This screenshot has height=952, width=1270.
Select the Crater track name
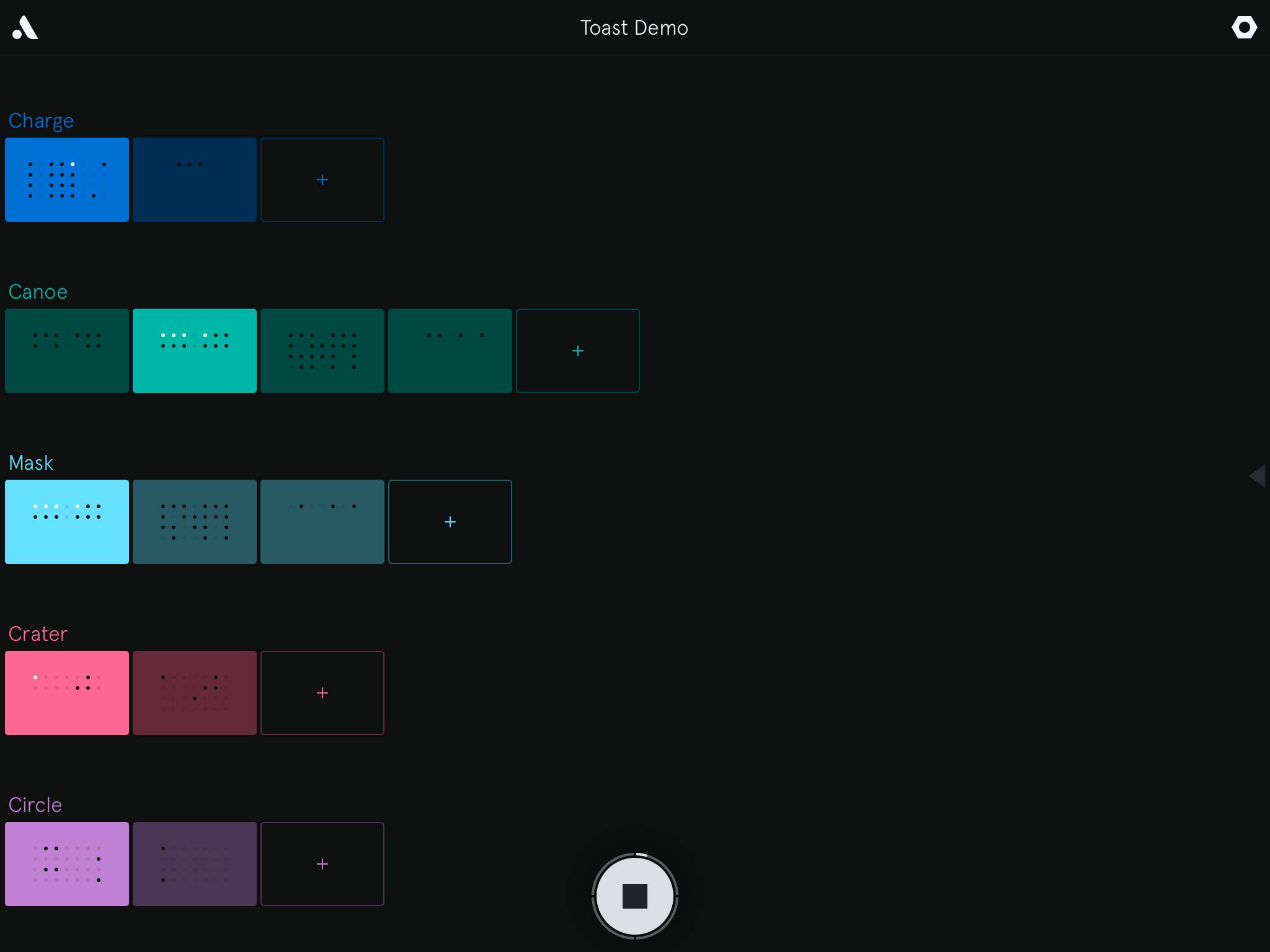[x=38, y=634]
